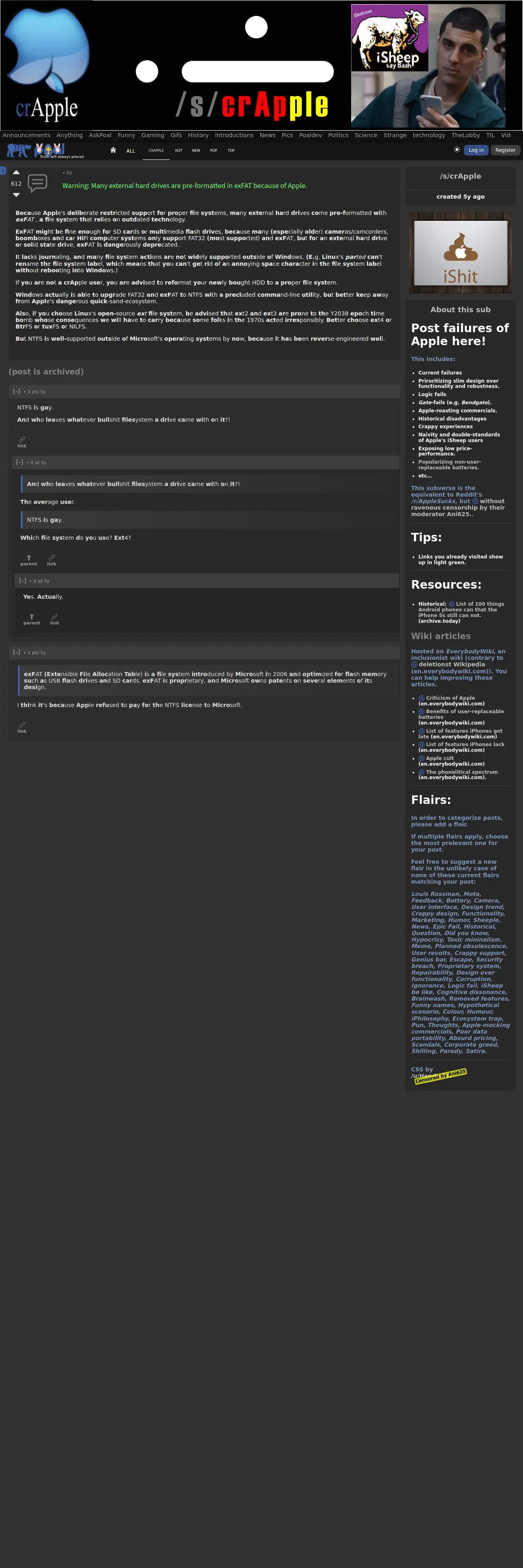Image resolution: width=523 pixels, height=1568 pixels.
Task: Open AskPoal in top sub bar
Action: click(x=100, y=135)
